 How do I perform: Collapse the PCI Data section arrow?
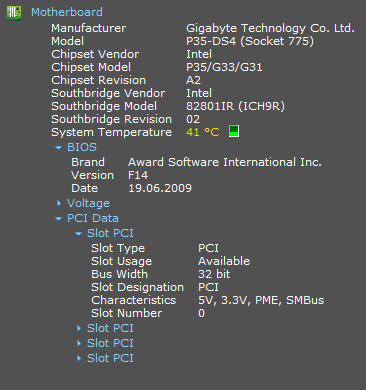[59, 219]
